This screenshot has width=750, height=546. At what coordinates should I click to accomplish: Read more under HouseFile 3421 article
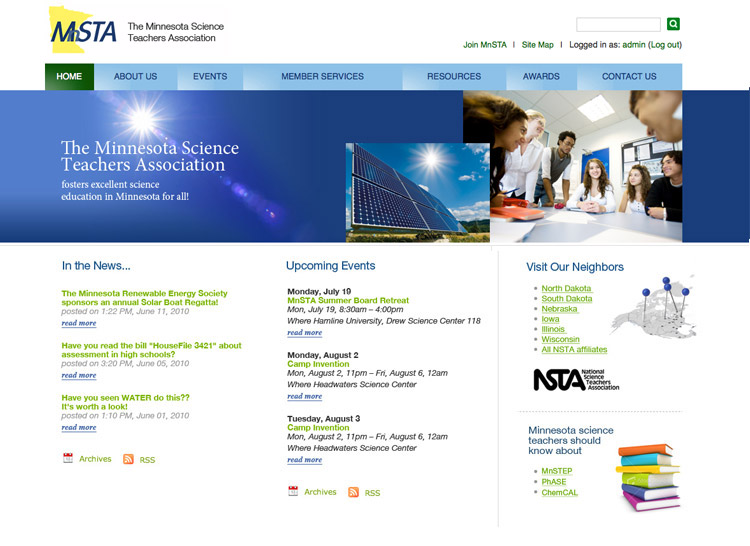(79, 375)
